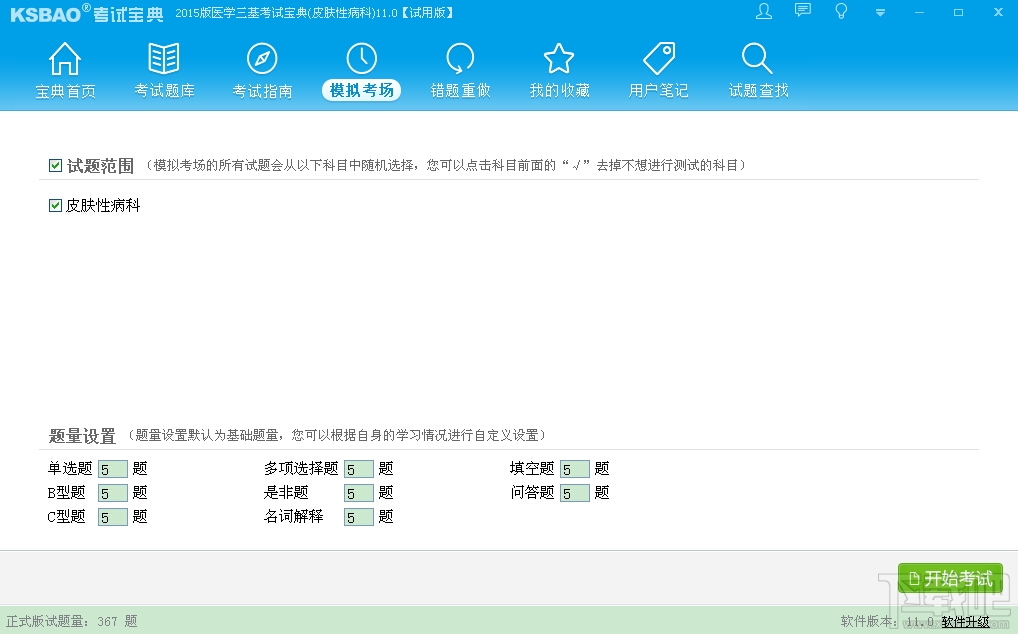Open 错题重做 redo wrong questions

click(460, 71)
